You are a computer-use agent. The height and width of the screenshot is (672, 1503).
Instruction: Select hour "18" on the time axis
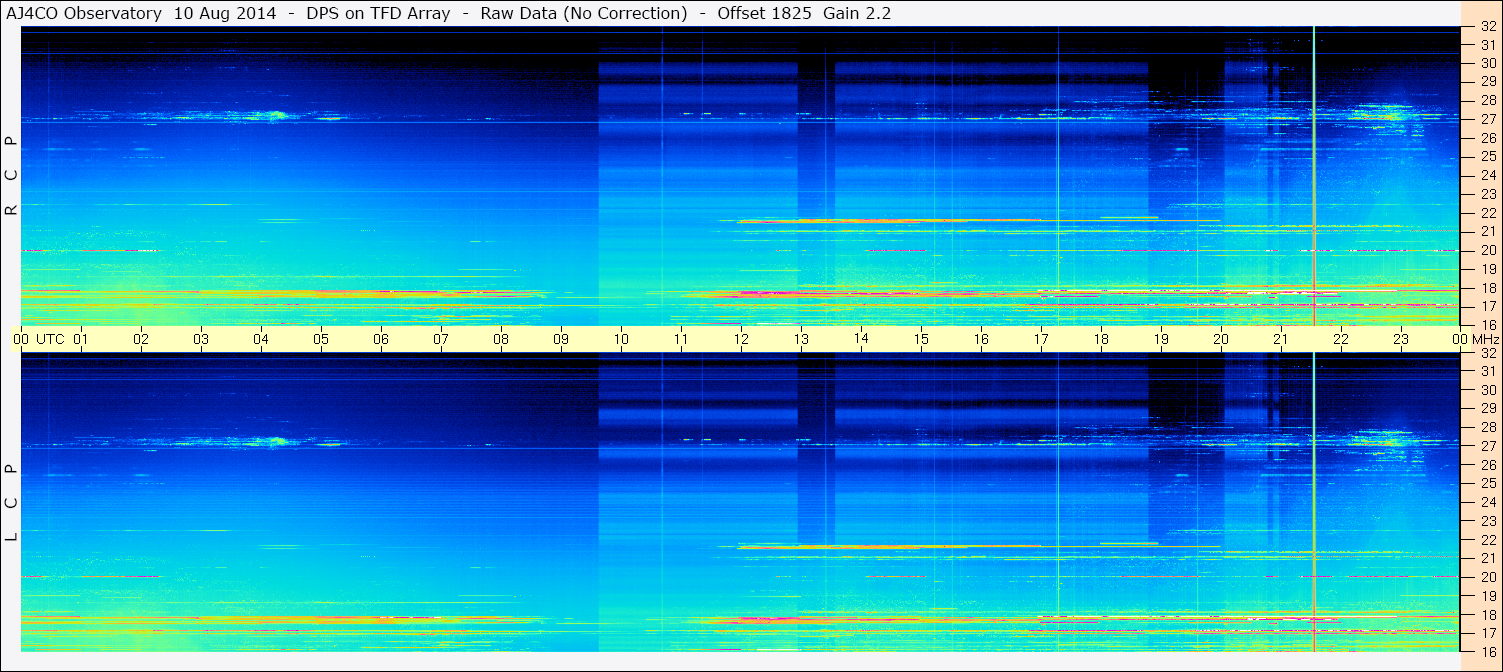pyautogui.click(x=1101, y=339)
